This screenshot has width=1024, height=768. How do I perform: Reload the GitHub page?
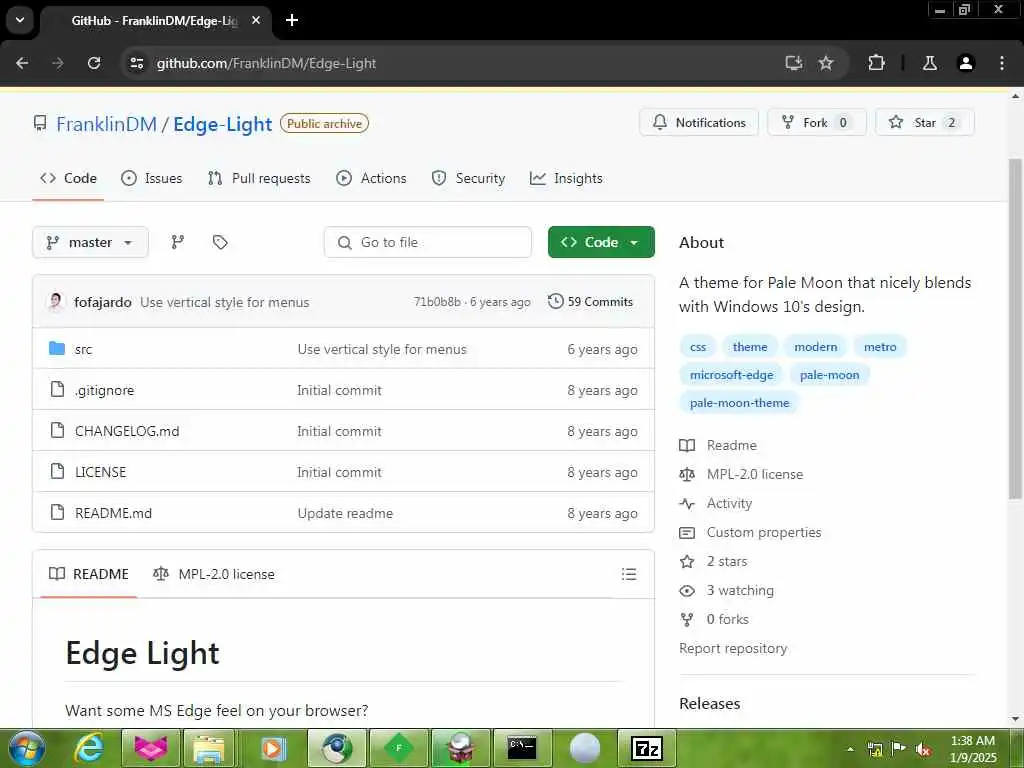(x=94, y=63)
